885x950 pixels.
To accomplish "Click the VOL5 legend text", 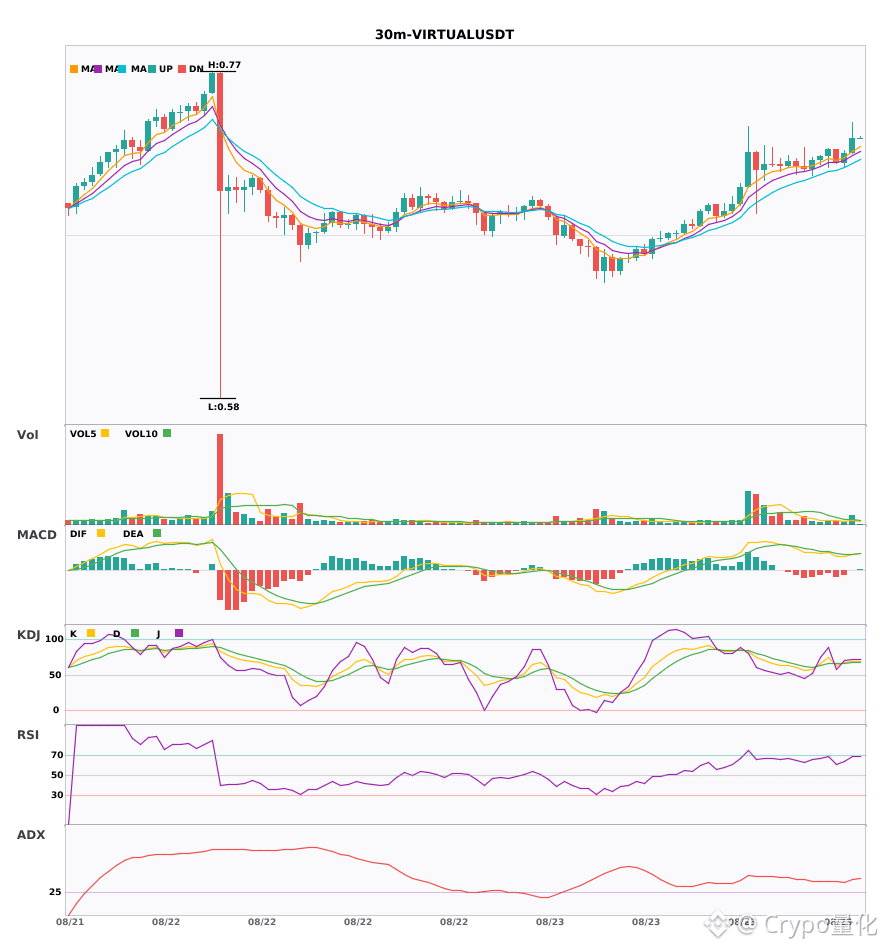I will click(x=83, y=434).
